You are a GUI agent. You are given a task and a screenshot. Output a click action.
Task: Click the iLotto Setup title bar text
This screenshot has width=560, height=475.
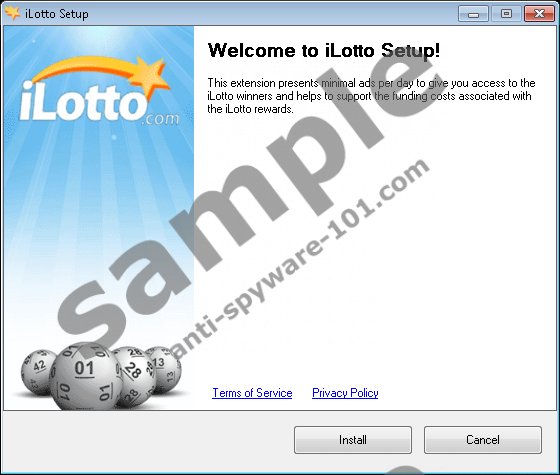pos(56,14)
